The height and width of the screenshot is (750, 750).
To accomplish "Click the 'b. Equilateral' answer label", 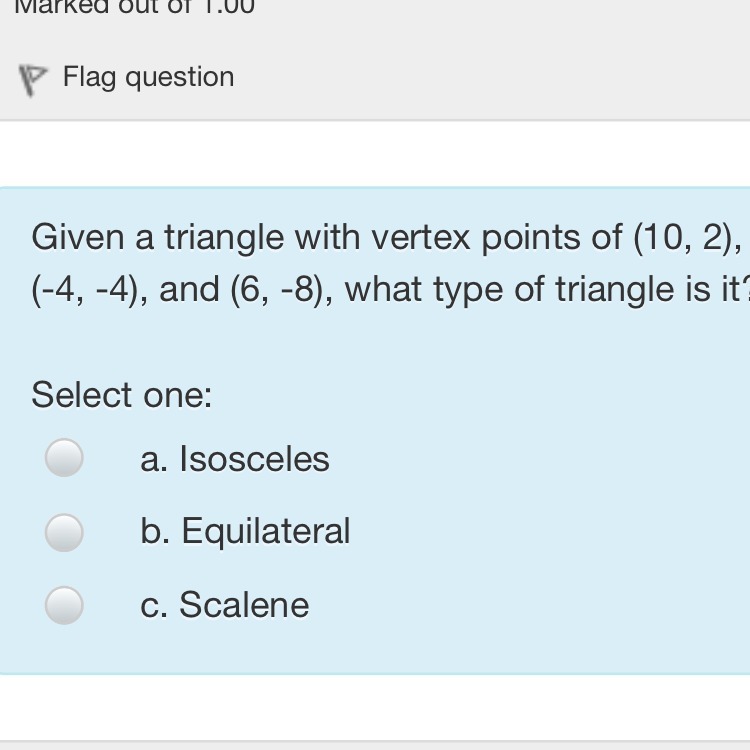I will (x=245, y=531).
